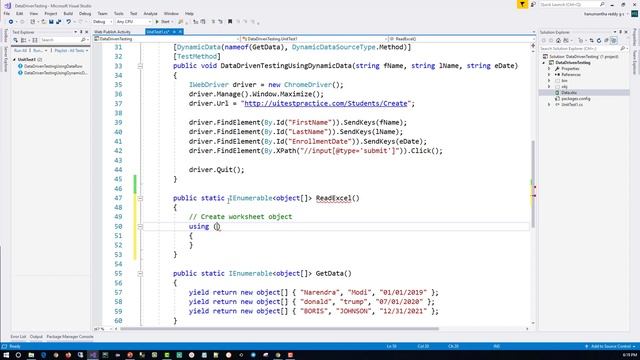Collapse the method at line 33
Viewport: 640px width, 360px height.
(x=140, y=66)
